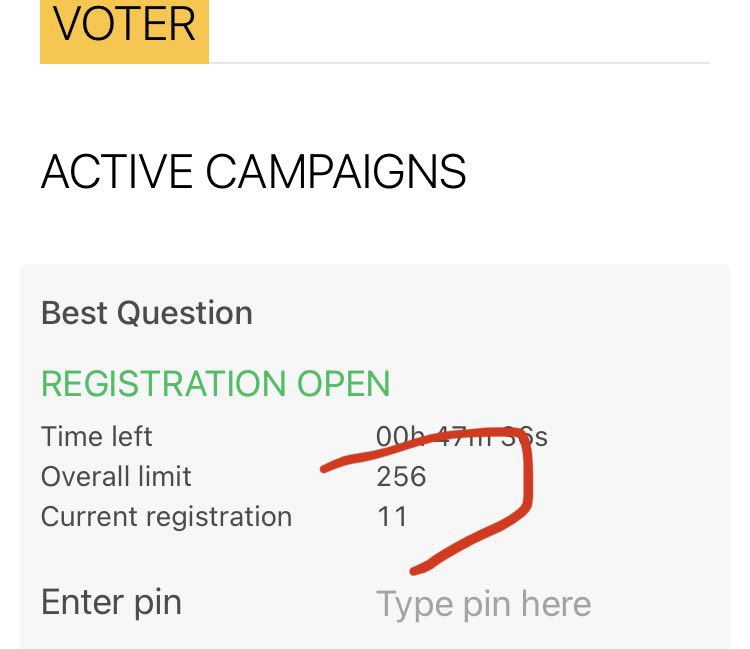Image resolution: width=750 pixels, height=649 pixels.
Task: Click the time remaining countdown value
Action: 461,437
